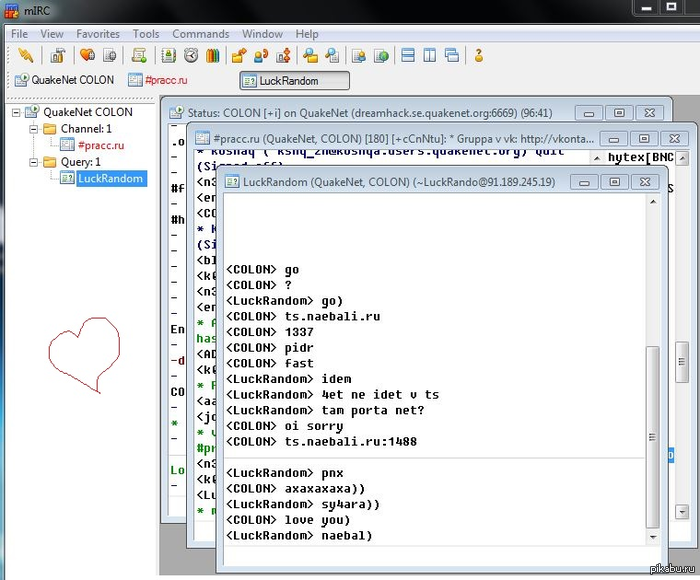This screenshot has height=580, width=700.
Task: Open the Options toolbar icon
Action: [58, 55]
